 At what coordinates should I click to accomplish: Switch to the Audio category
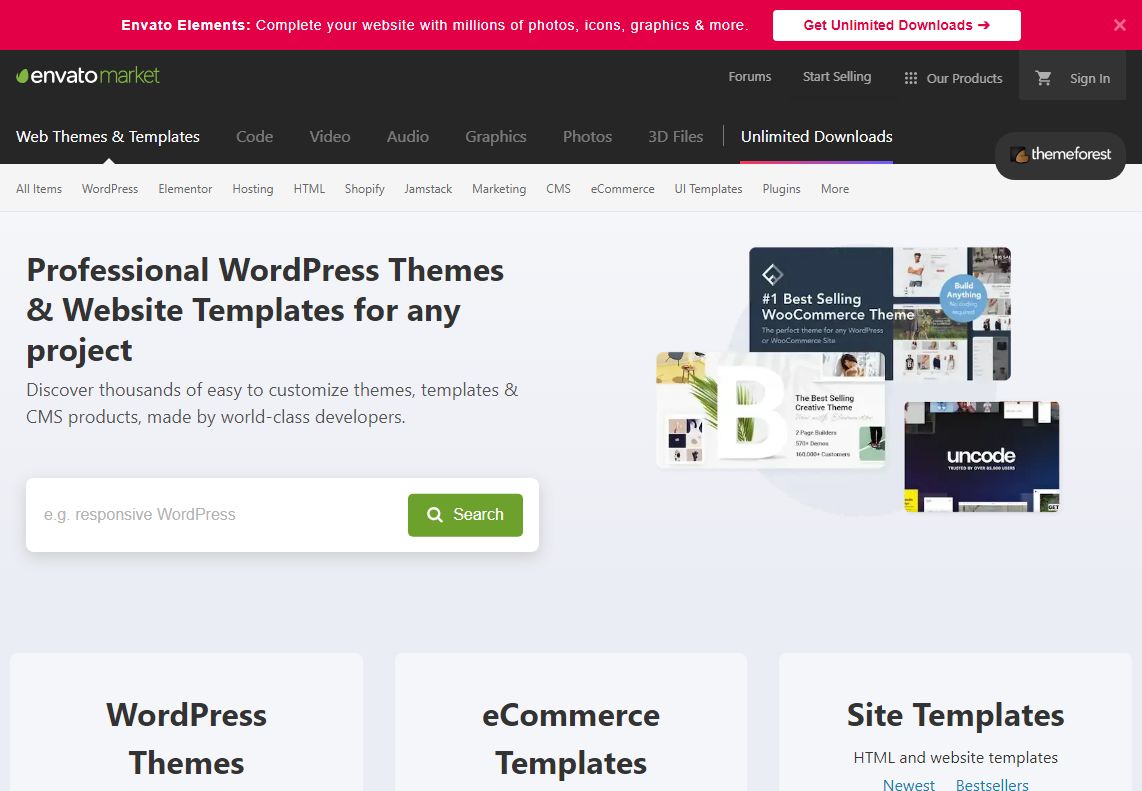coord(408,136)
